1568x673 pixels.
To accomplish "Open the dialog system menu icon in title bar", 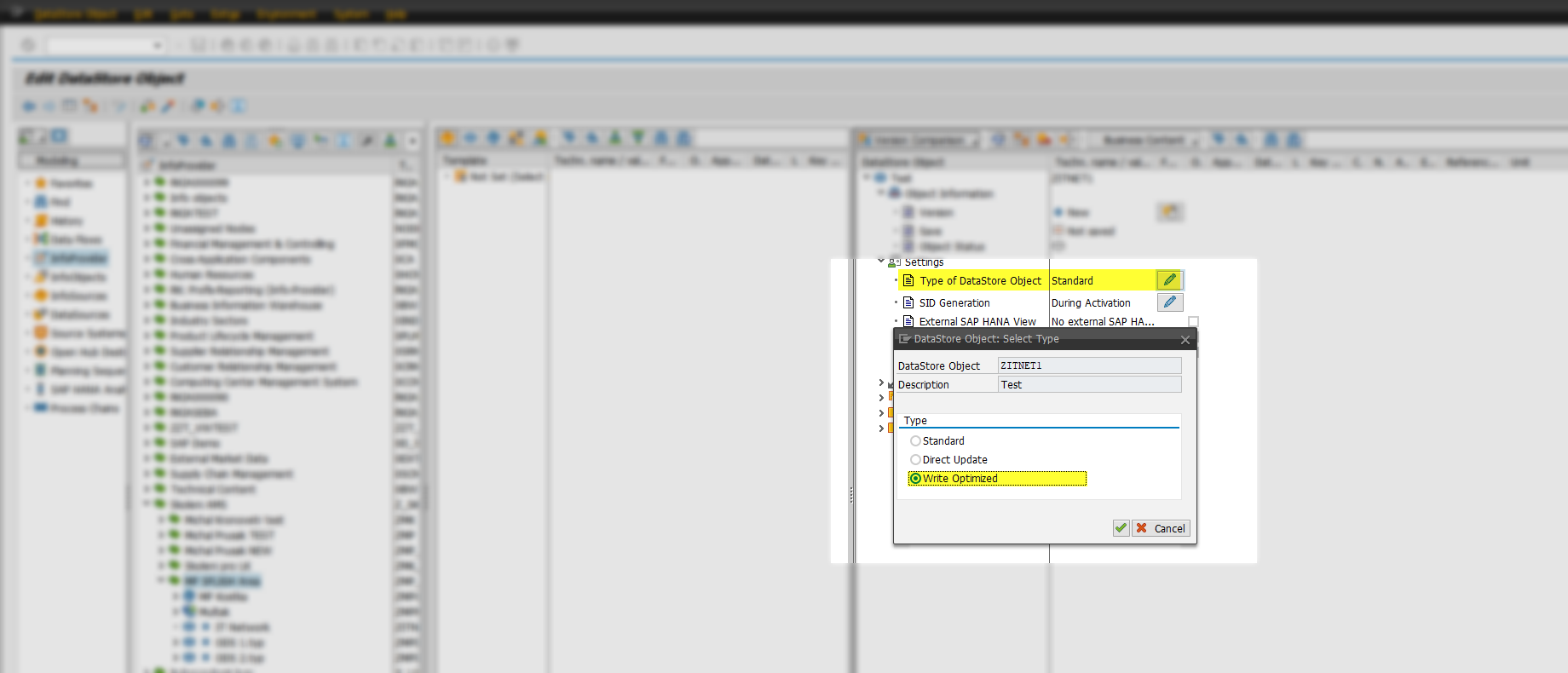I will [904, 339].
